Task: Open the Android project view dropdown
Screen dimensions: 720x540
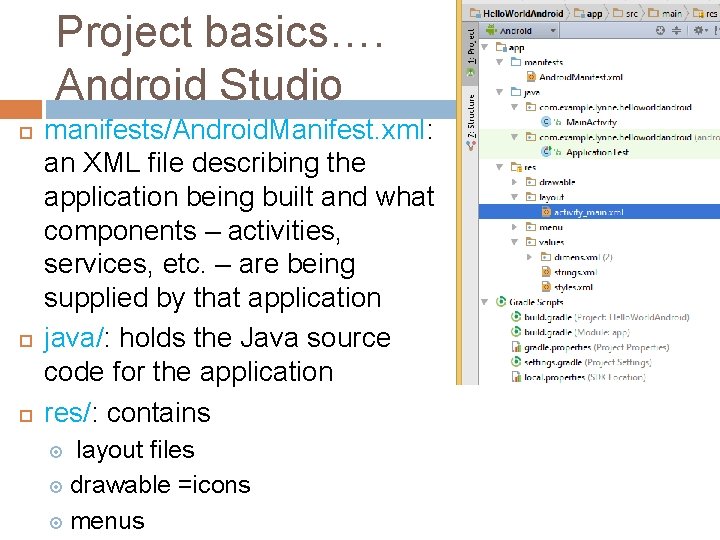Action: pyautogui.click(x=521, y=31)
